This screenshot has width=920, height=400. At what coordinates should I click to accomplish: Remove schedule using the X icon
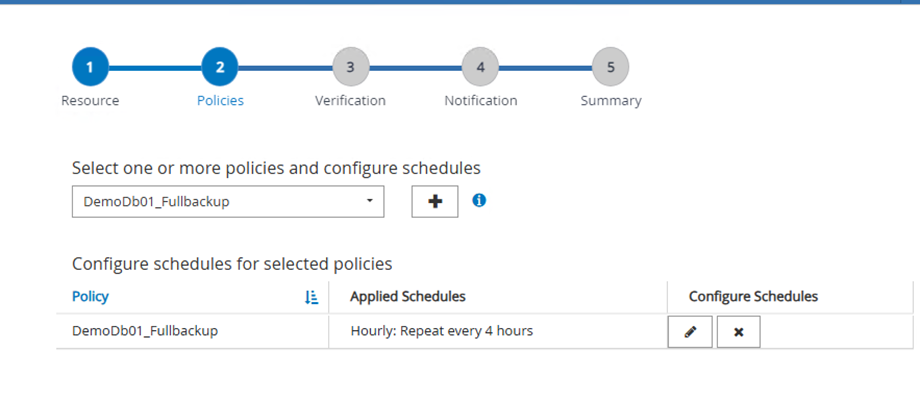(x=738, y=332)
